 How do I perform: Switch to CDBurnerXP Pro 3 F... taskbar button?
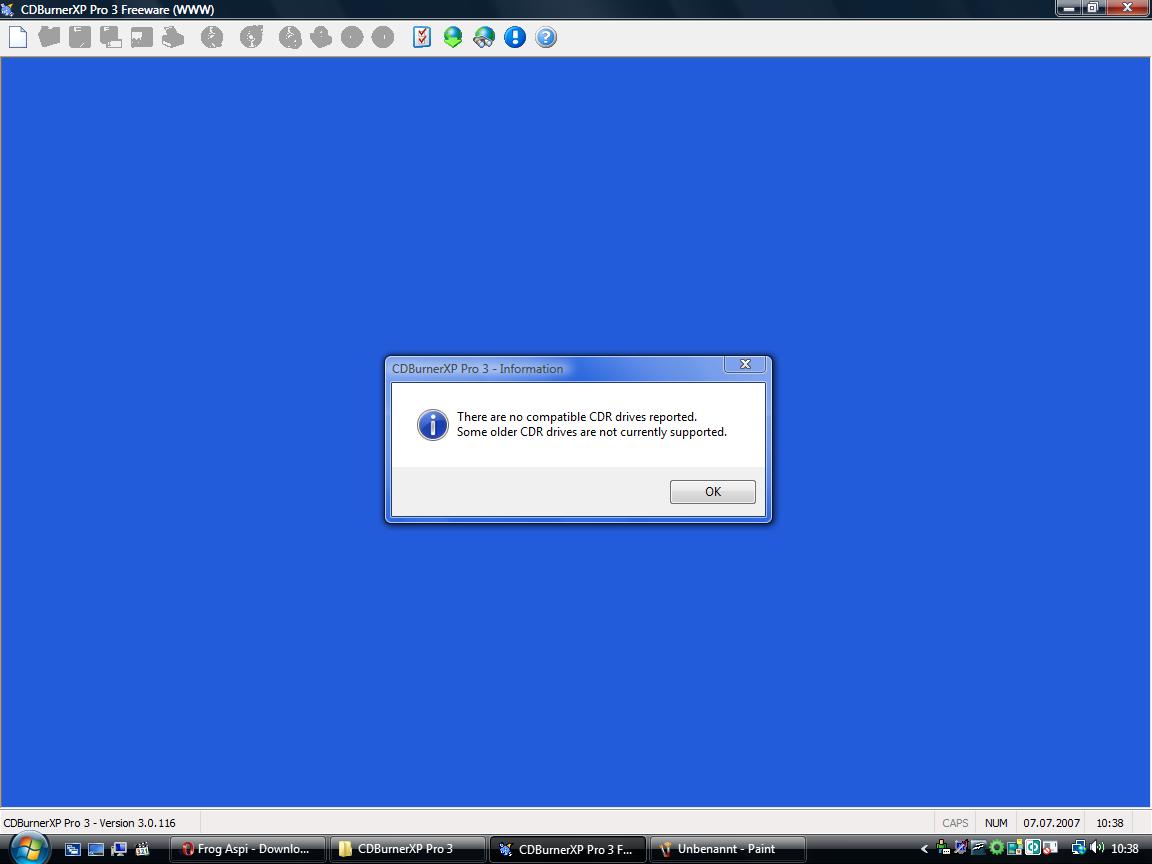pyautogui.click(x=567, y=849)
